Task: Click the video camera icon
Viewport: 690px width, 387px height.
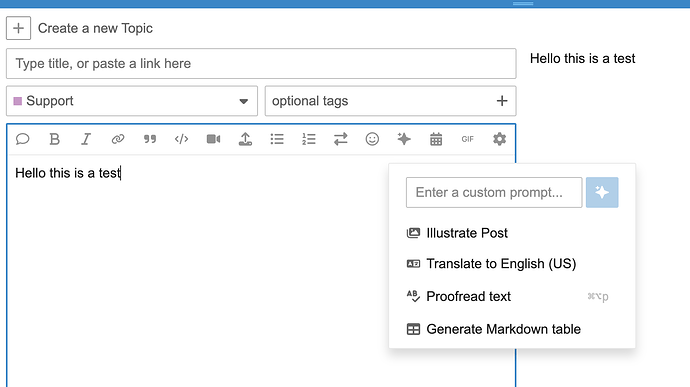Action: [x=213, y=139]
